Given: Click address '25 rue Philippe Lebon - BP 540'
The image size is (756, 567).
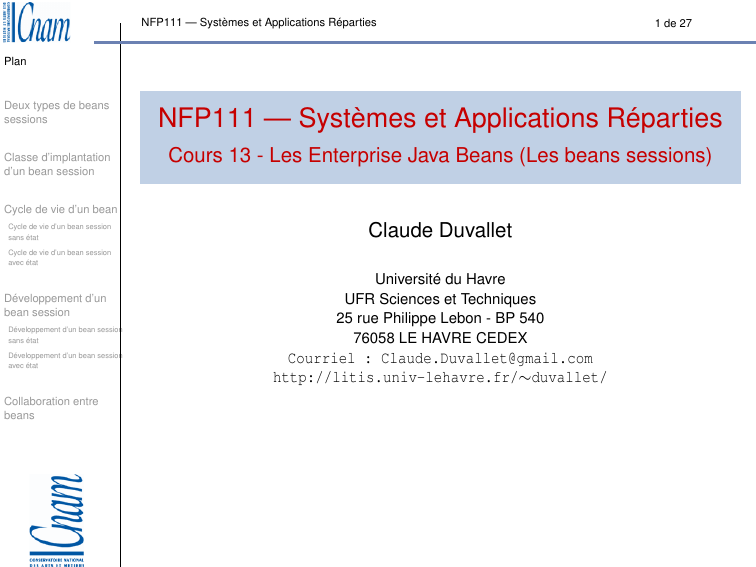Looking at the screenshot, I should point(440,318).
